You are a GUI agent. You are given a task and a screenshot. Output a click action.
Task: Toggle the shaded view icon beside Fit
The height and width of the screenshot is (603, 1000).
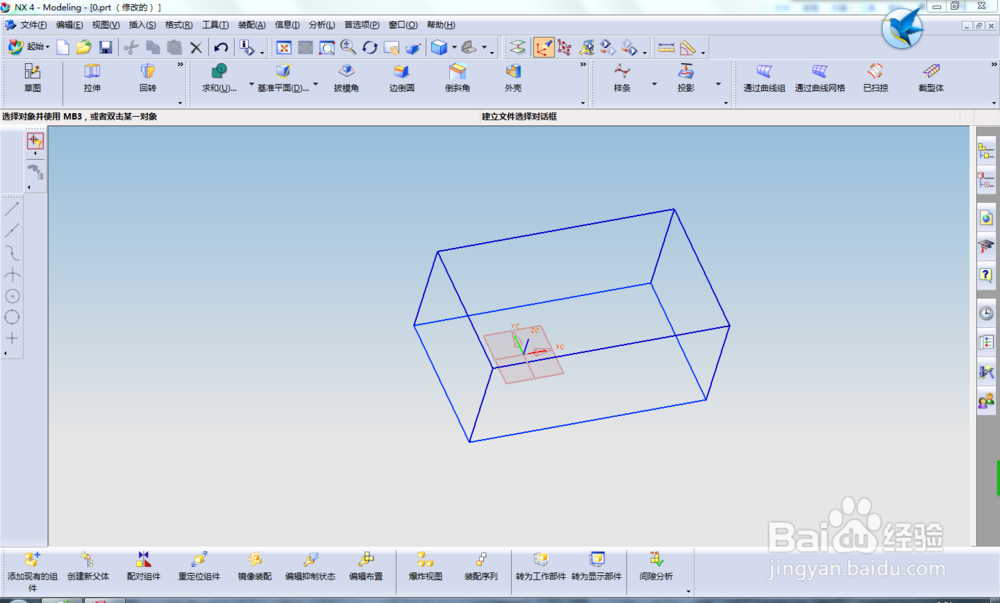click(x=305, y=48)
